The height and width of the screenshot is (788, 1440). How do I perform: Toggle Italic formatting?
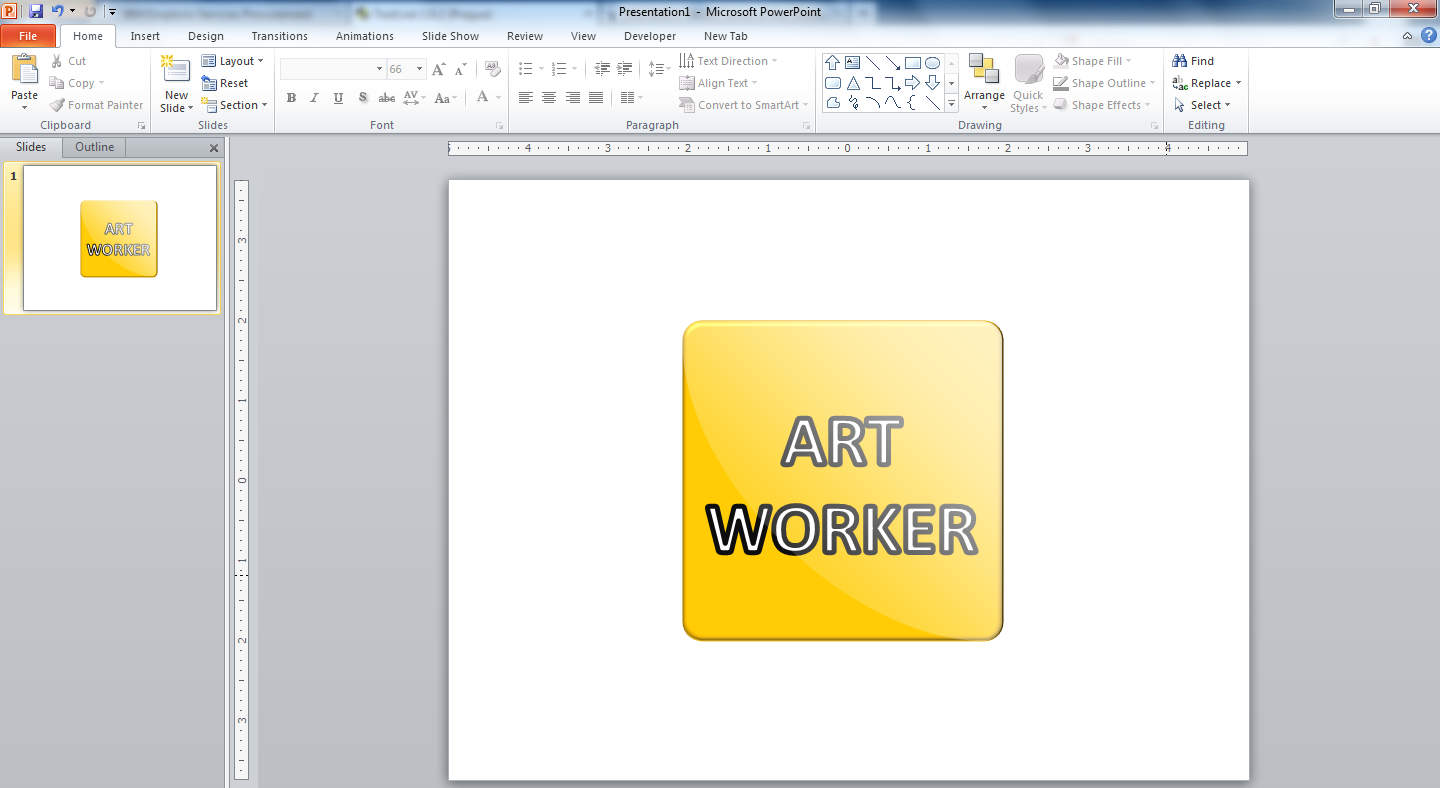[x=314, y=97]
